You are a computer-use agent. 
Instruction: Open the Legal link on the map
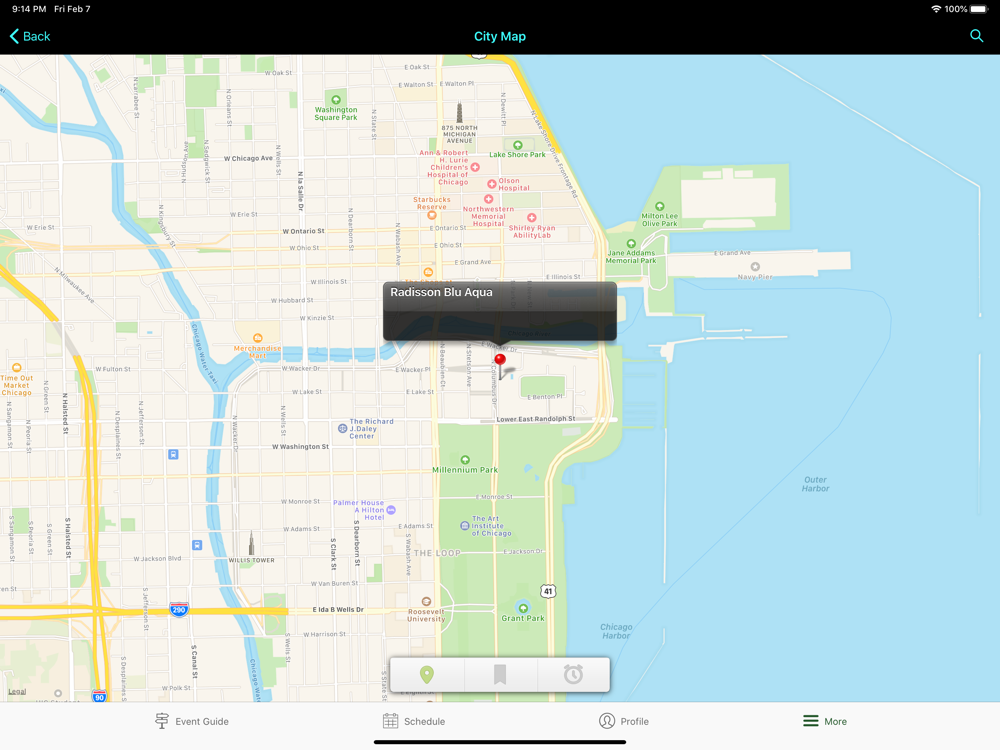[x=17, y=691]
